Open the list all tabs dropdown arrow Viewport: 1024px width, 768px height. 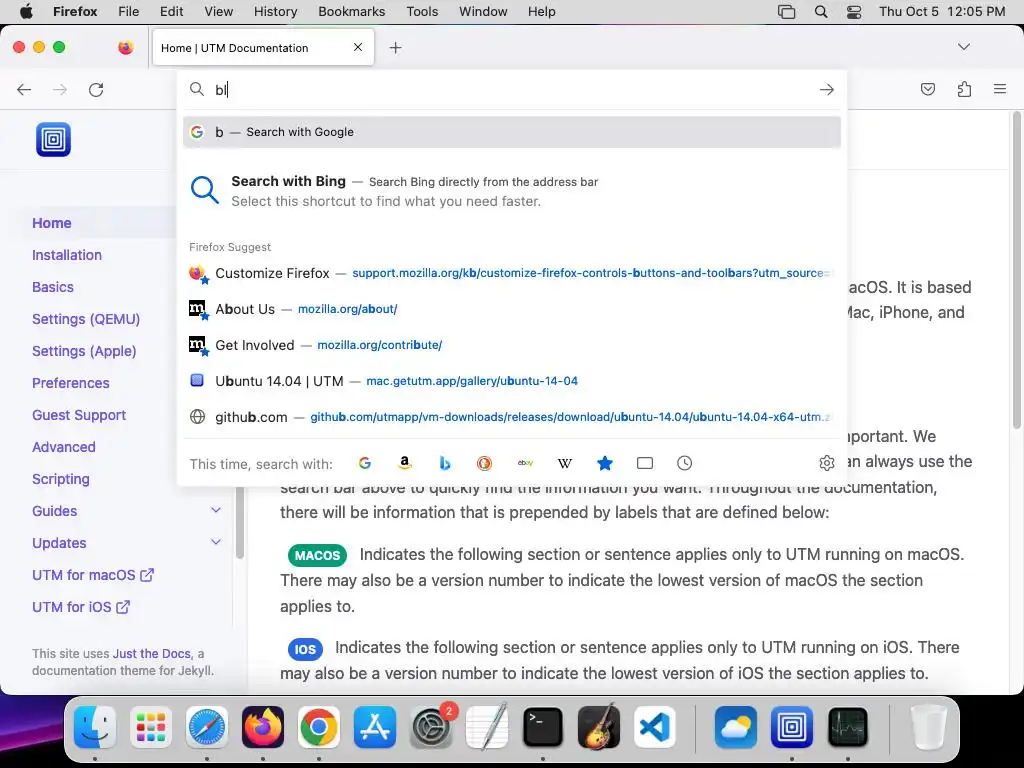963,47
